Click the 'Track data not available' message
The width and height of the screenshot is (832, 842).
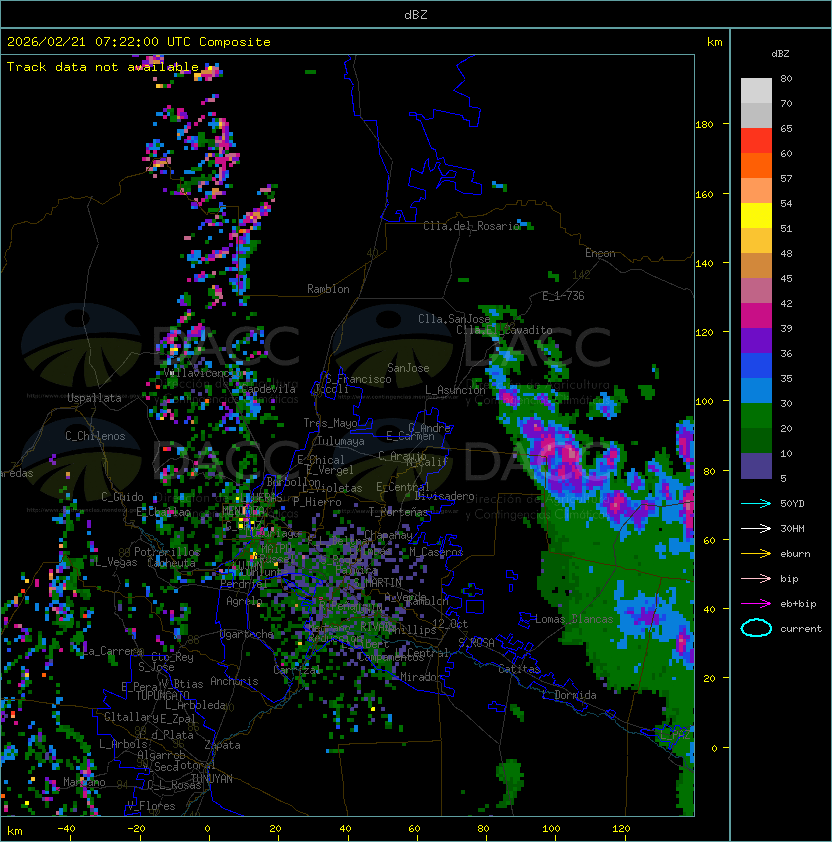coord(103,67)
